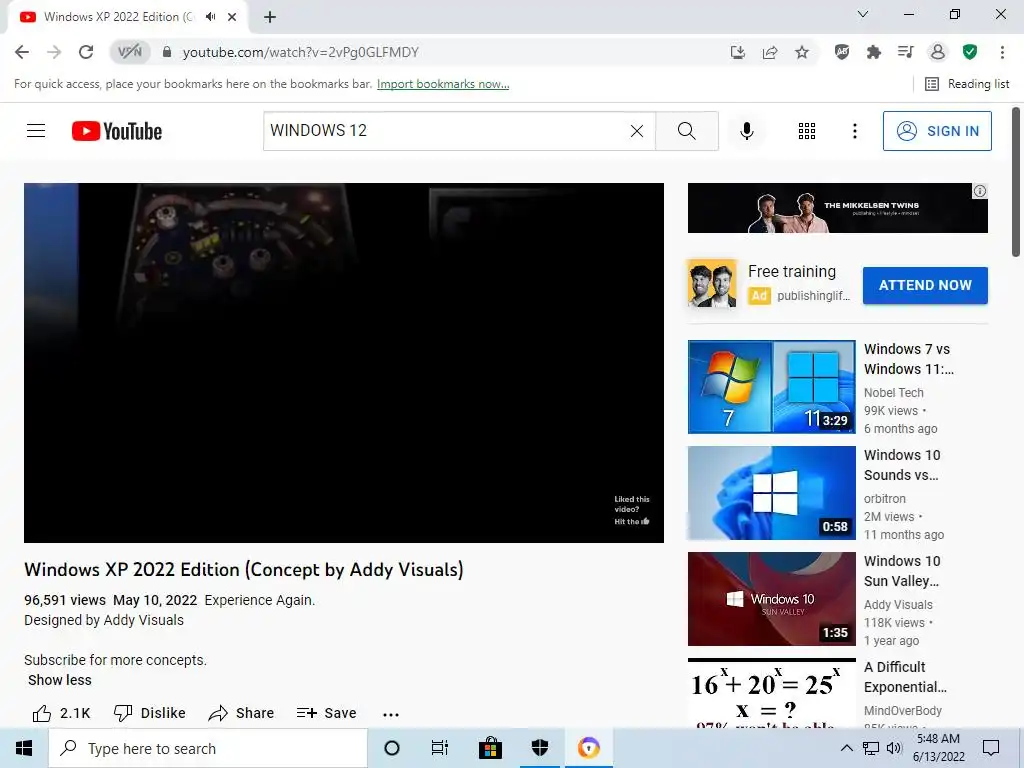Search with voice microphone icon

pos(746,131)
